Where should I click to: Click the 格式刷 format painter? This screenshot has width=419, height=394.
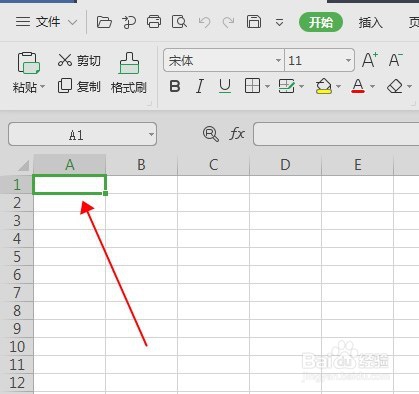tap(129, 73)
